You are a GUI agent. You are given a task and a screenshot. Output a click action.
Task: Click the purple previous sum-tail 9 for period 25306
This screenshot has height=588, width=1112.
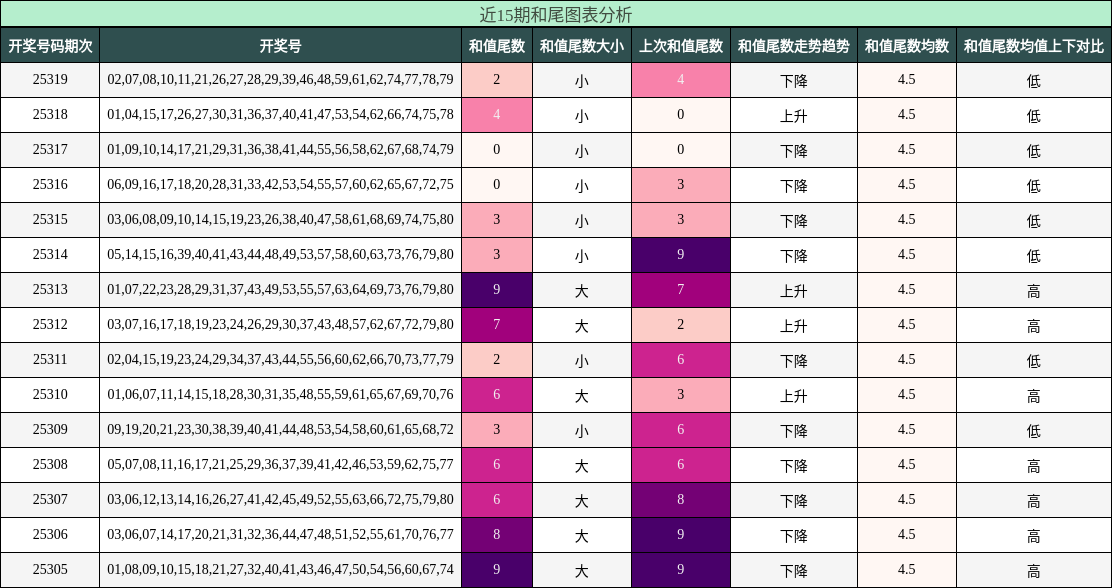tap(681, 534)
